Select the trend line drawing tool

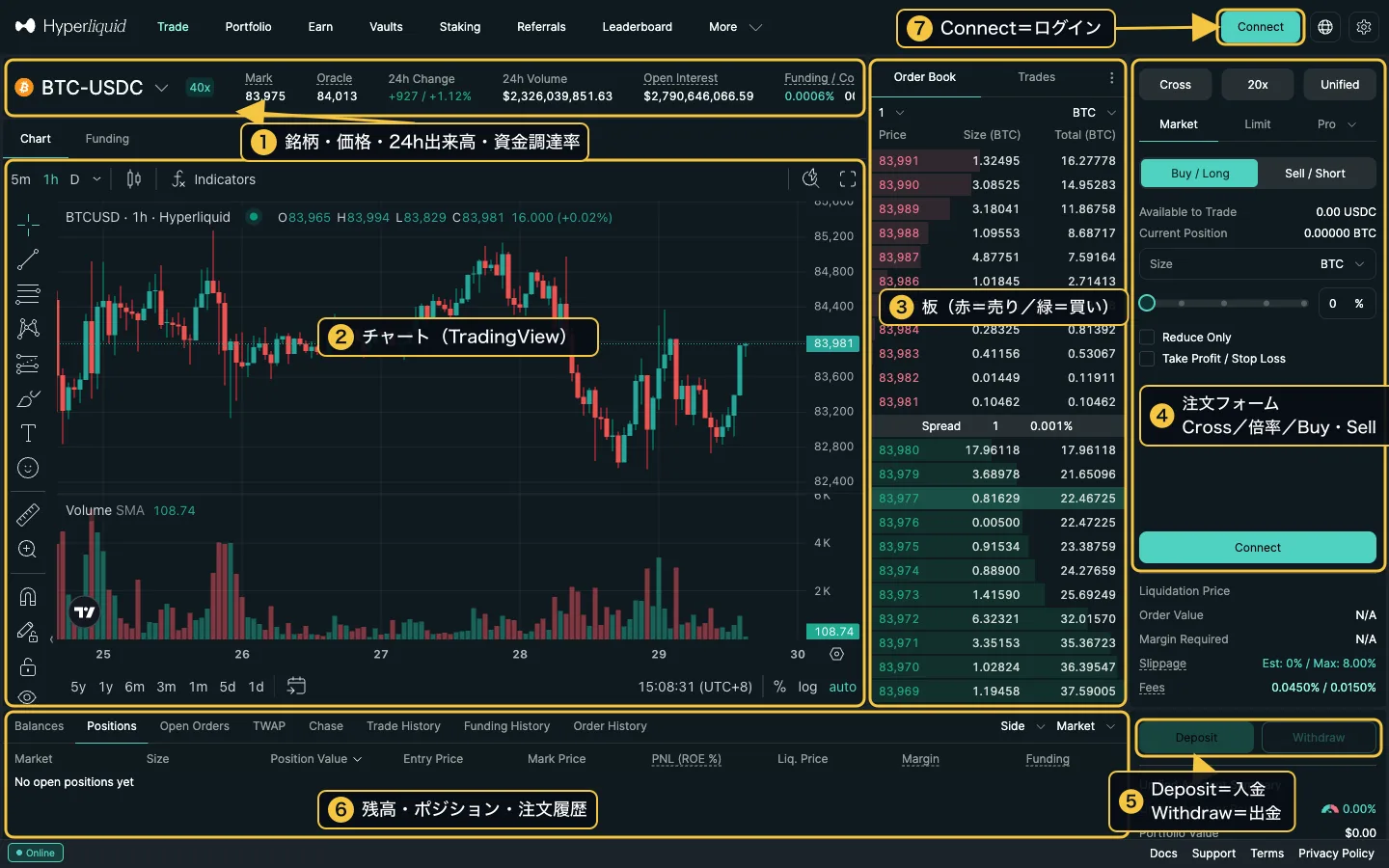click(x=28, y=259)
